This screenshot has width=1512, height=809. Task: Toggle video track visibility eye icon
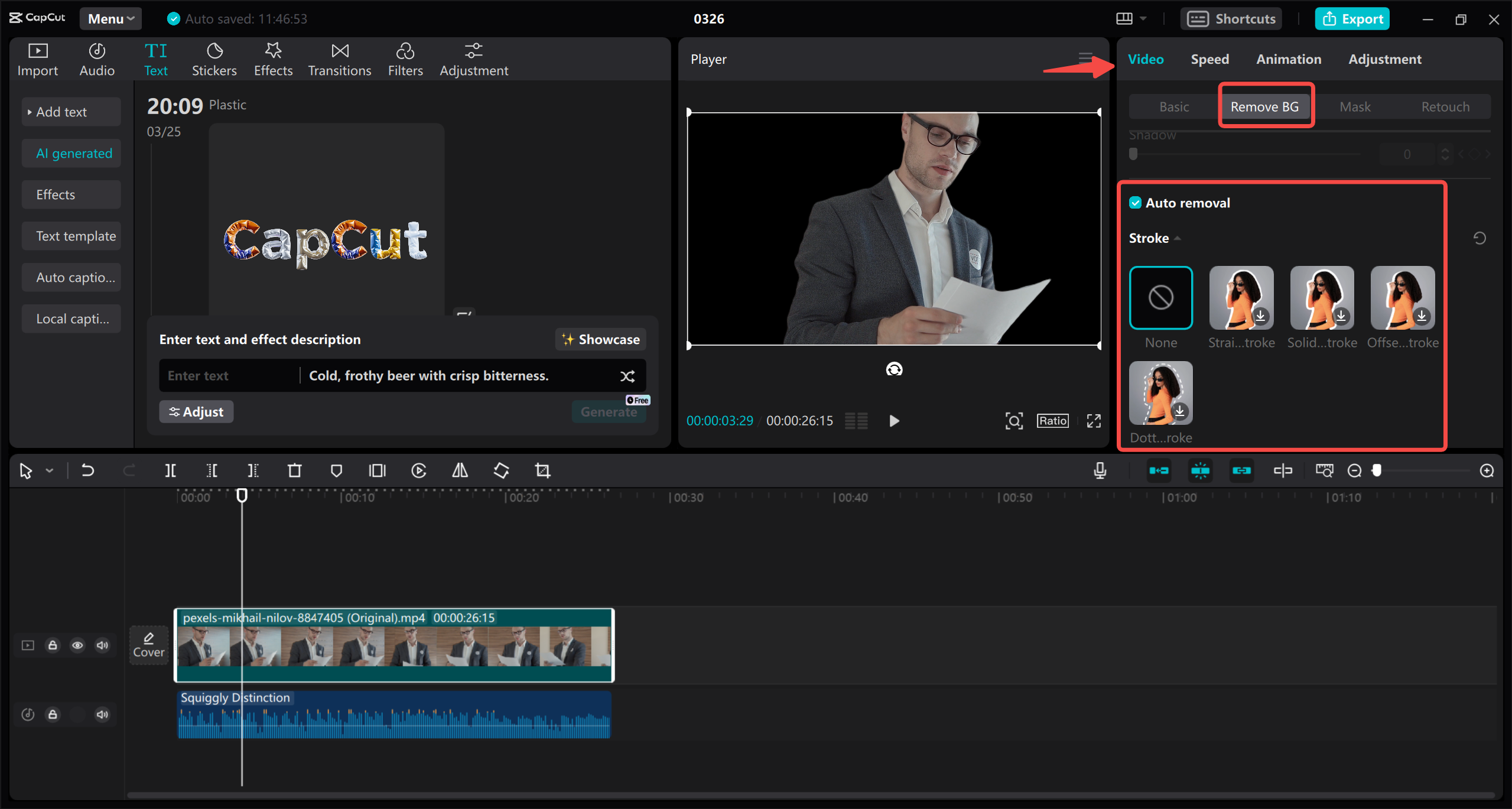click(77, 645)
